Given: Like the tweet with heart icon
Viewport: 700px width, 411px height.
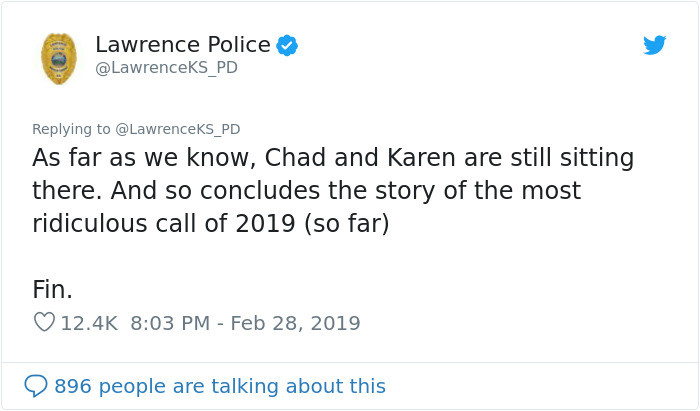Looking at the screenshot, I should (44, 323).
